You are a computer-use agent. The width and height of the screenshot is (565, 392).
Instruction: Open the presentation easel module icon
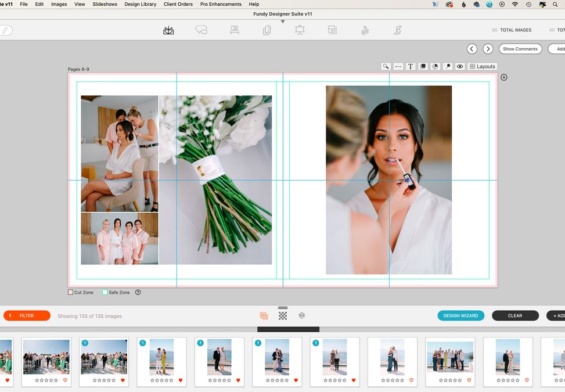300,30
